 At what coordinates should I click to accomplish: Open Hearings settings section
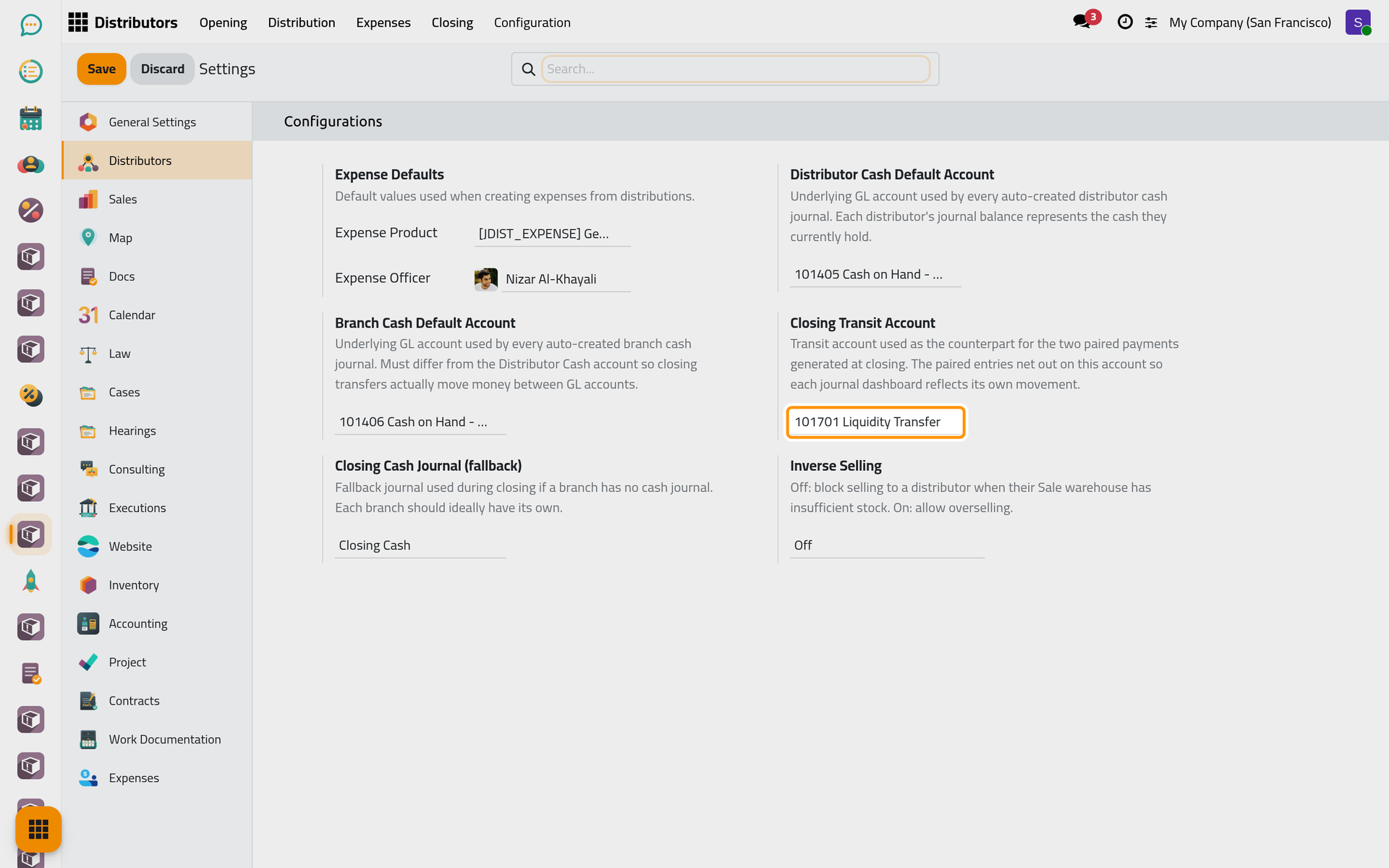(157, 430)
